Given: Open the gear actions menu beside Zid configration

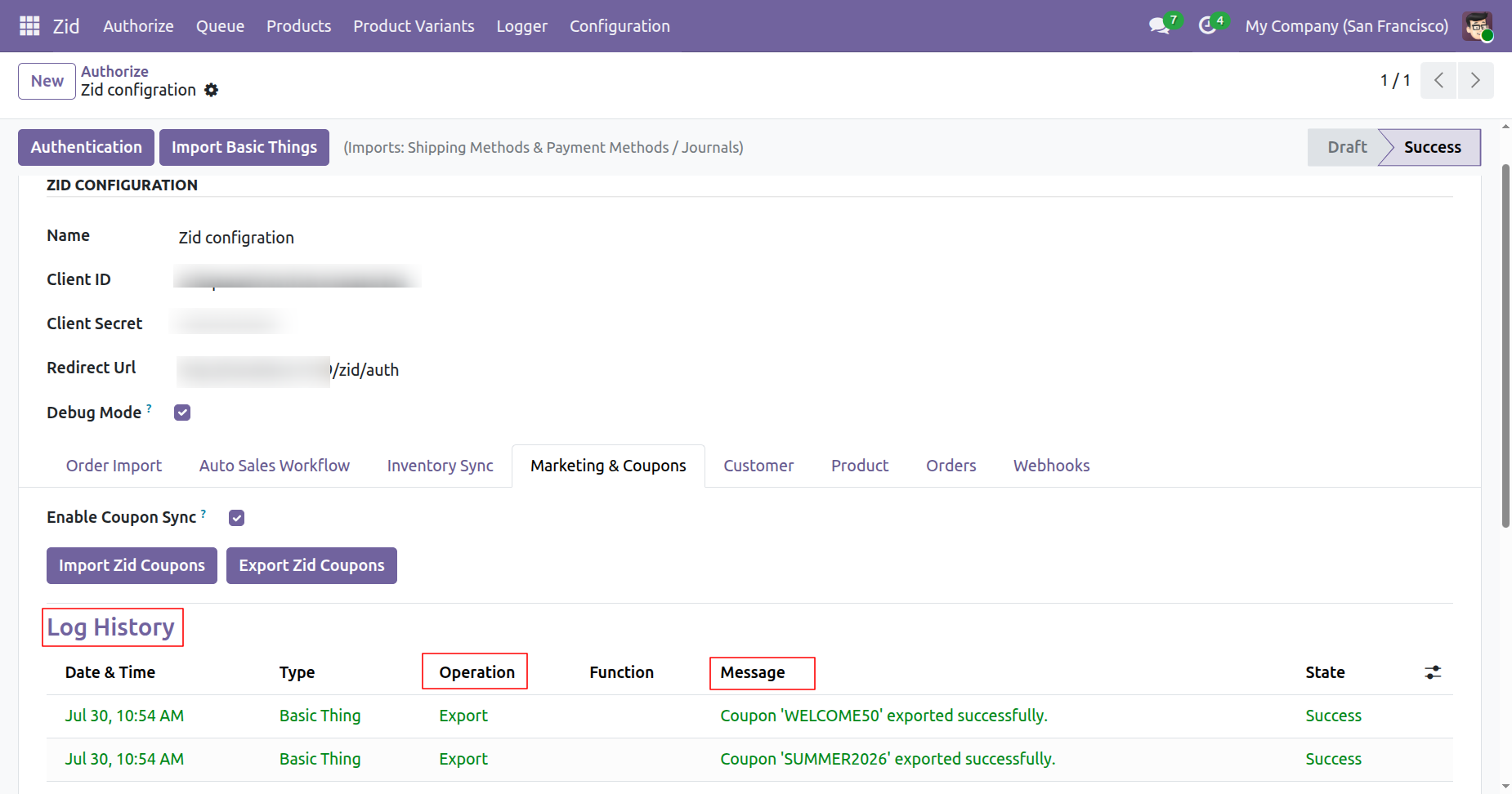Looking at the screenshot, I should [212, 90].
